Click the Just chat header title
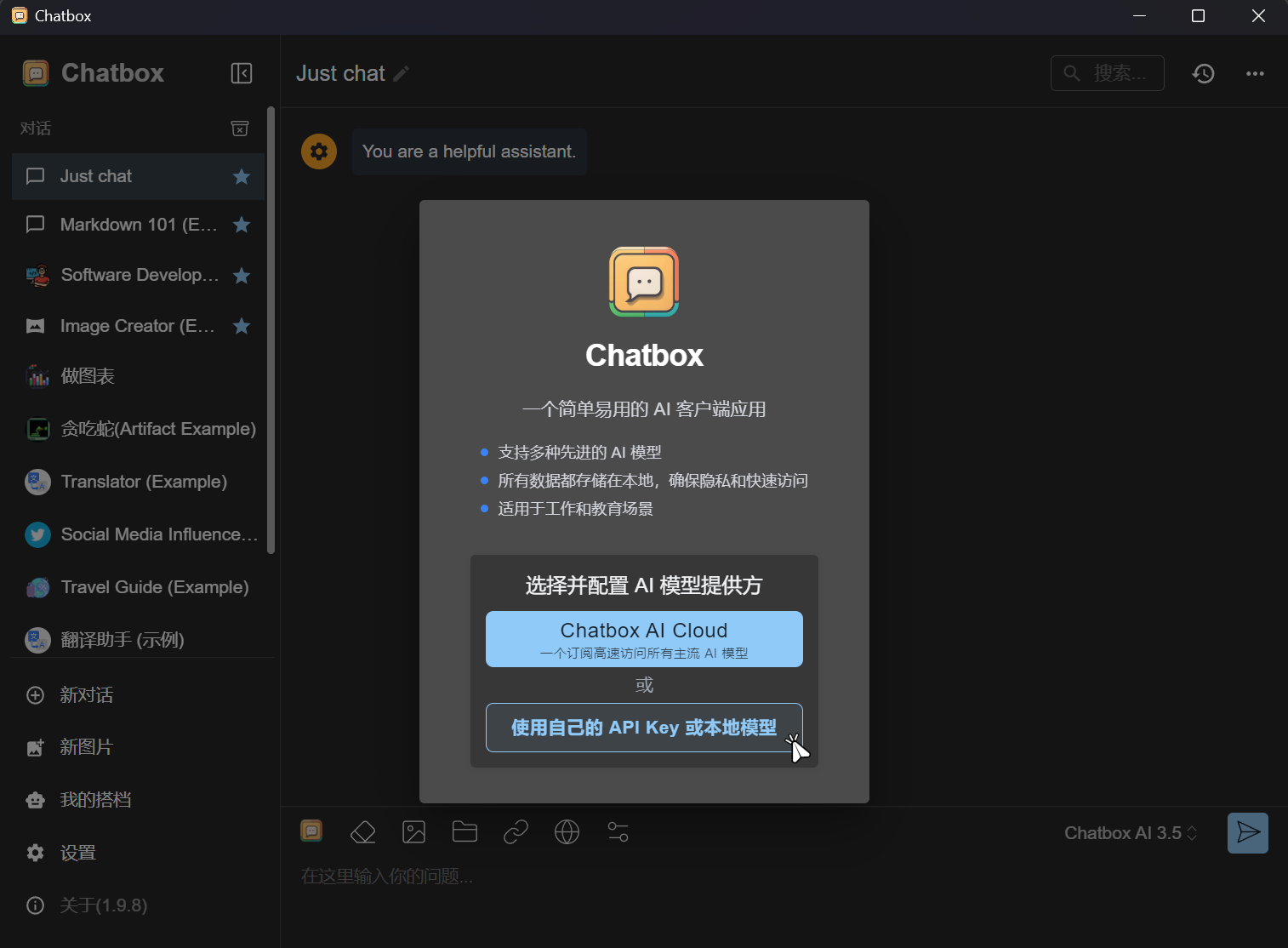 point(340,74)
